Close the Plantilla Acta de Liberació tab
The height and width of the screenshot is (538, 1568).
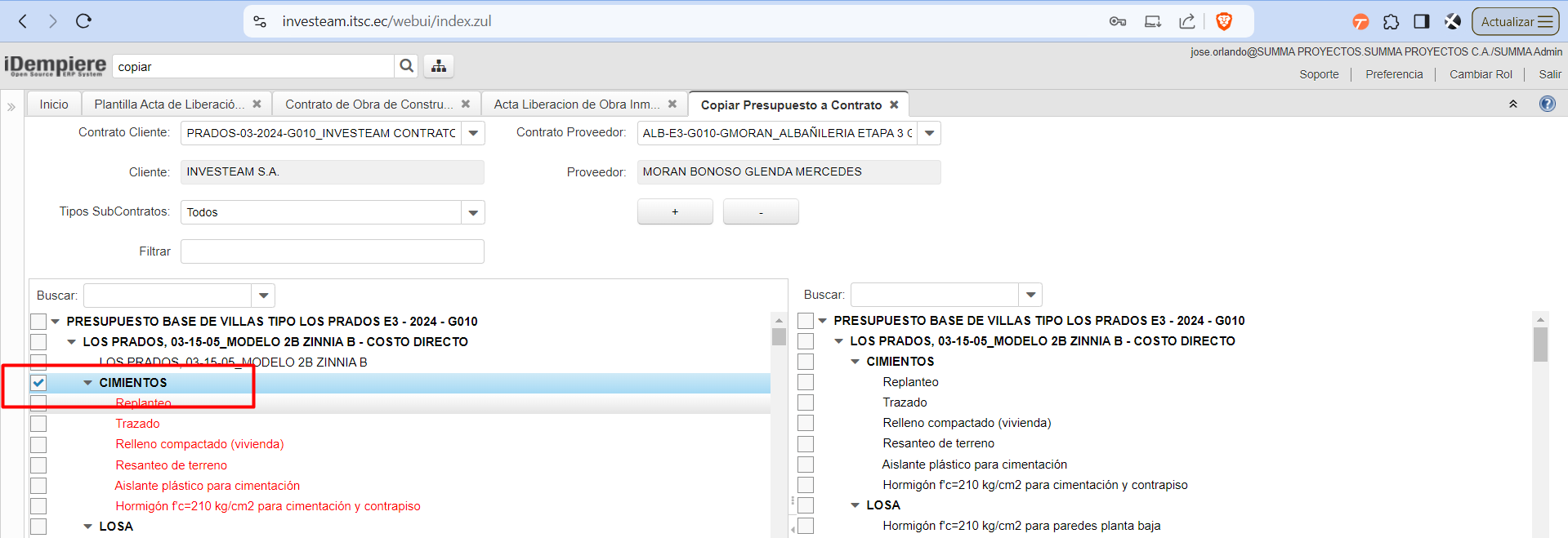tap(257, 104)
